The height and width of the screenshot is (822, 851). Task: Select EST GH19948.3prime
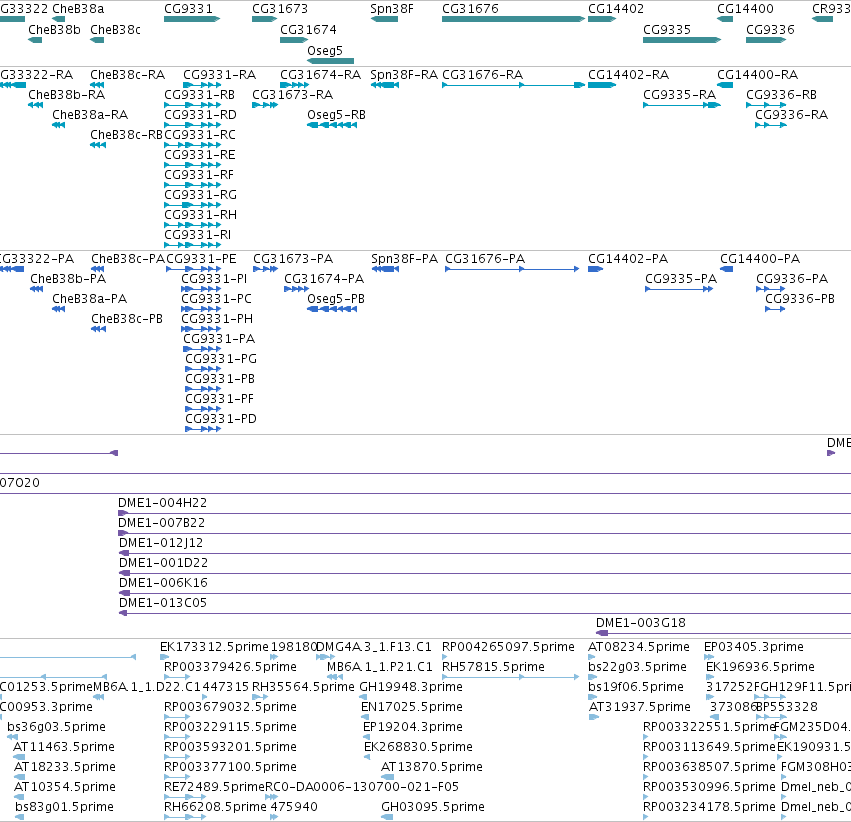tap(411, 687)
